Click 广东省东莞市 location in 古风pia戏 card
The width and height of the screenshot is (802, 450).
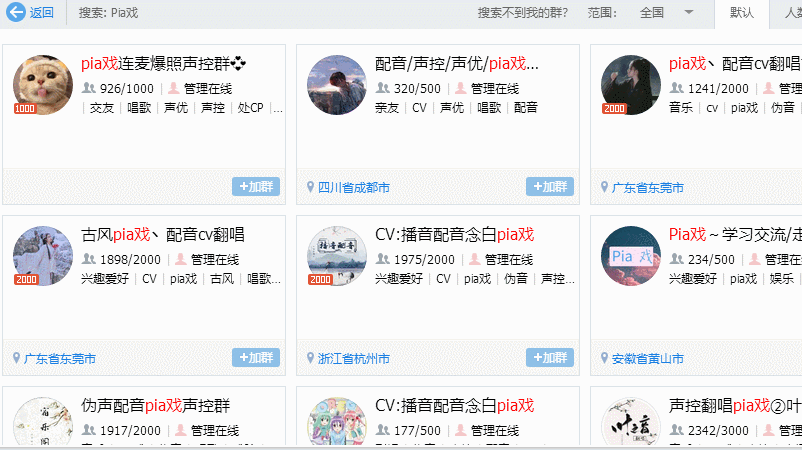click(60, 358)
